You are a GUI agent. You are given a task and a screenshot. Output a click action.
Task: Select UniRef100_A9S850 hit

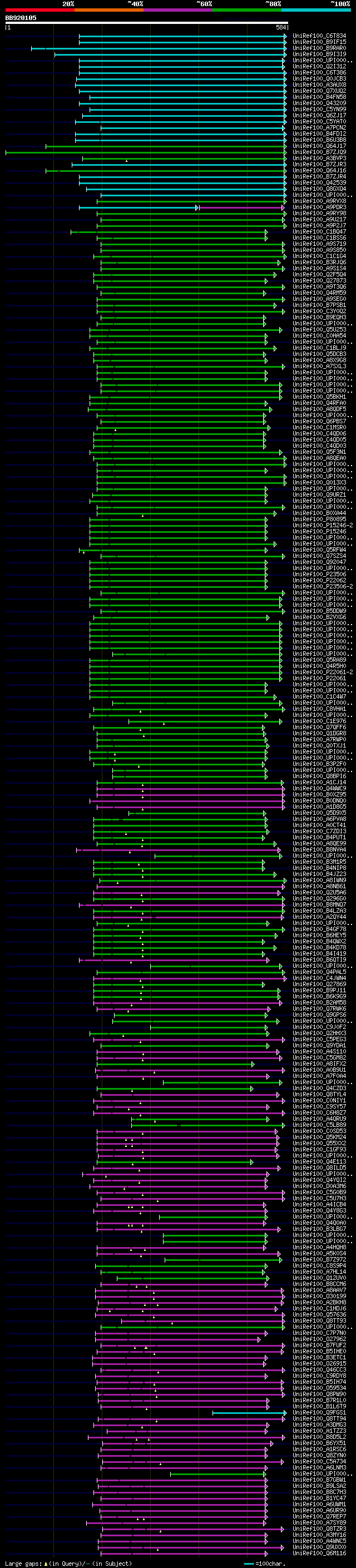pos(319,250)
